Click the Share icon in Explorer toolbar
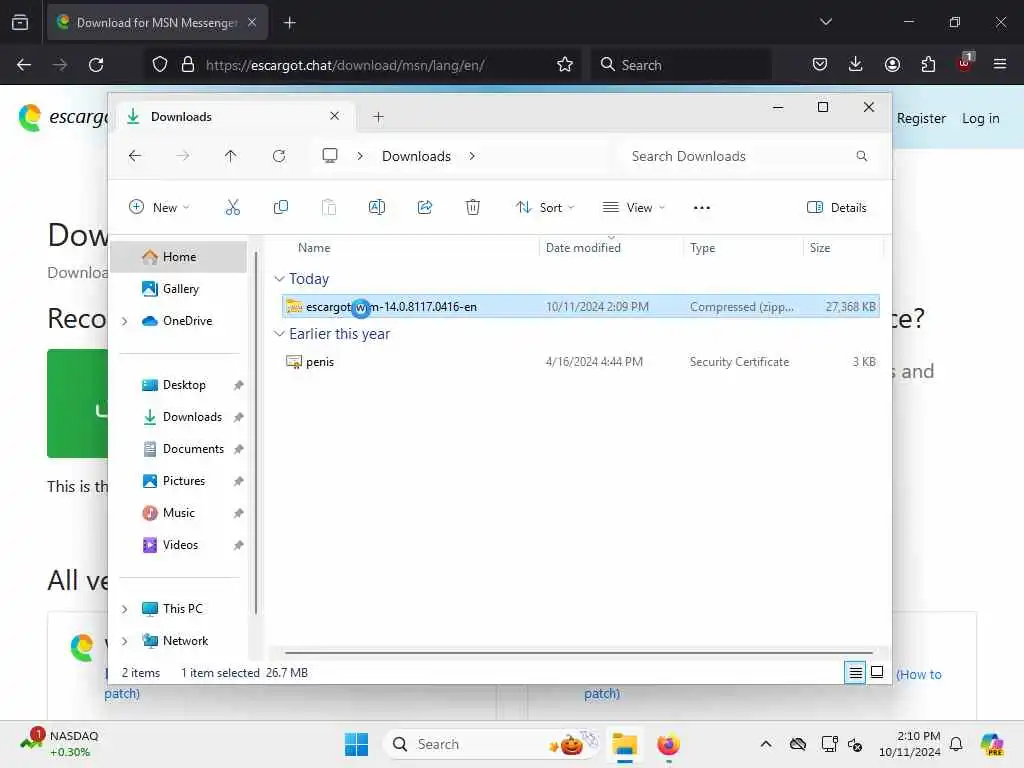Screen dimensions: 1024x768 [x=424, y=208]
